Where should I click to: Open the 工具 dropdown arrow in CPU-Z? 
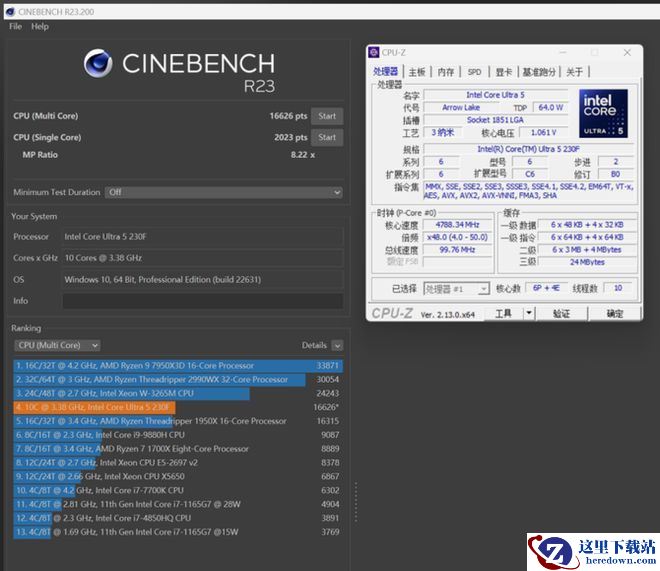(529, 313)
